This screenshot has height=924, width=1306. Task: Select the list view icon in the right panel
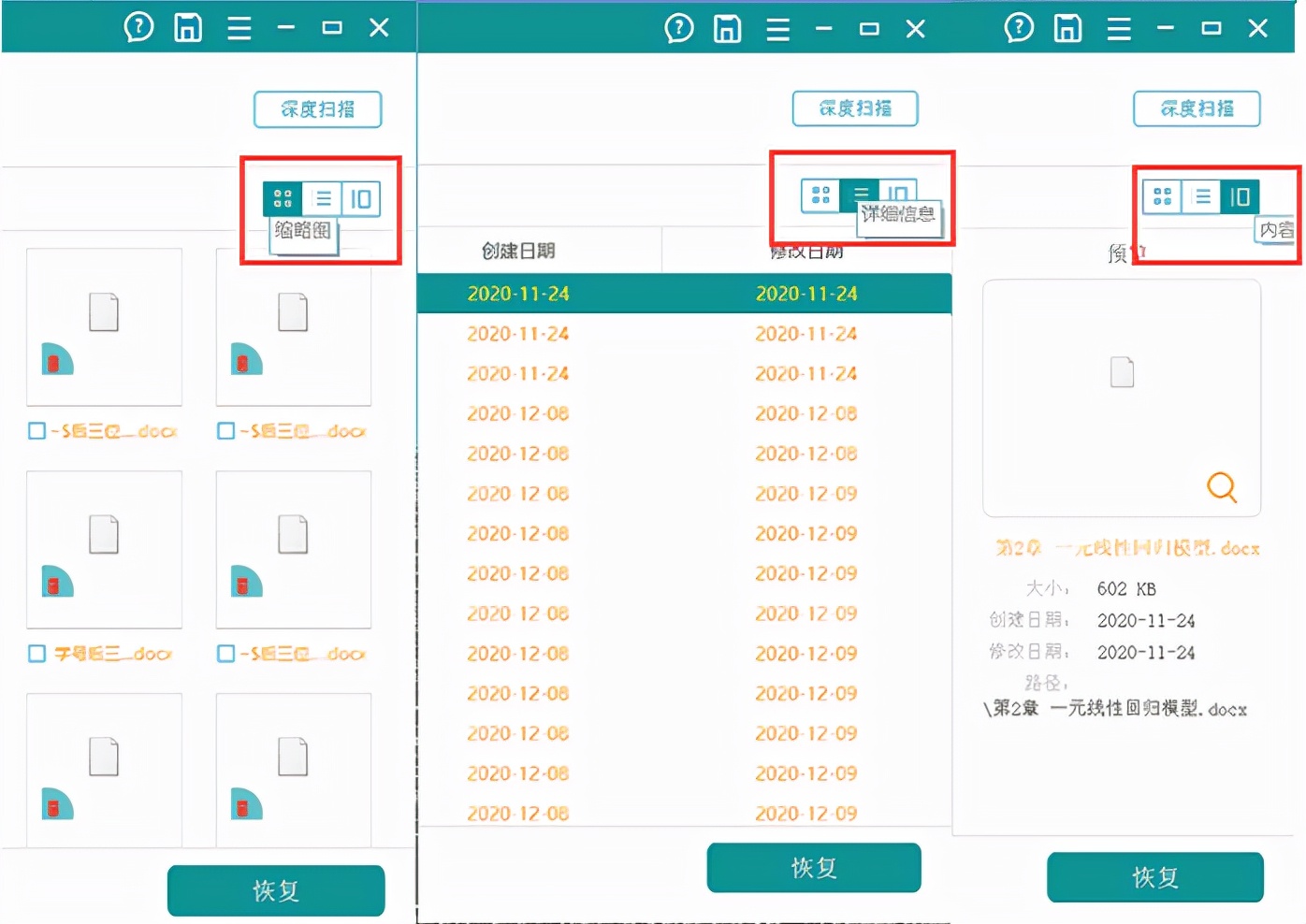tap(1202, 196)
